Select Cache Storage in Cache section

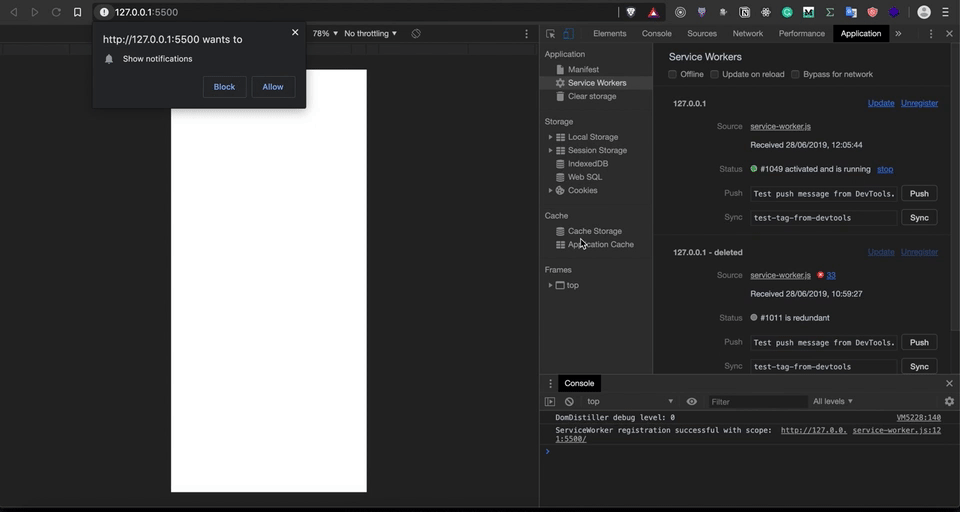(x=594, y=231)
